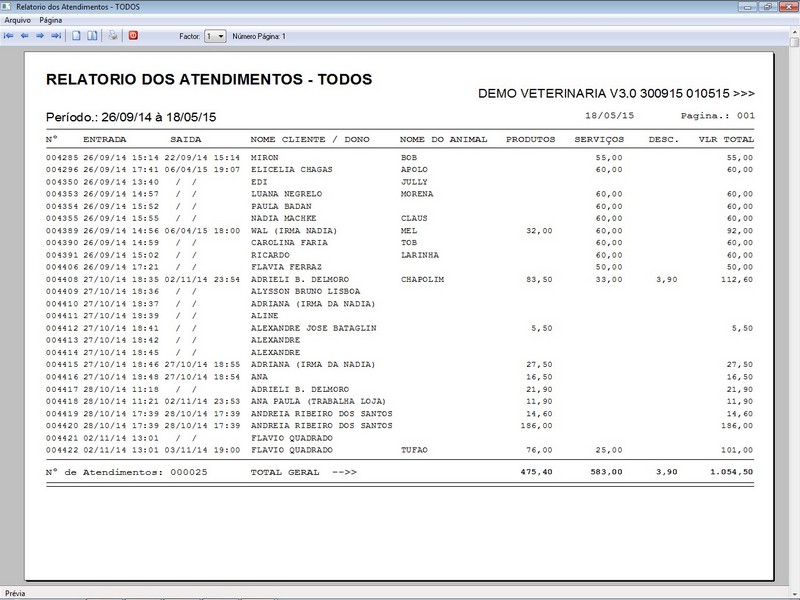This screenshot has height=600, width=800.
Task: Go to the previous page arrow
Action: (24, 36)
